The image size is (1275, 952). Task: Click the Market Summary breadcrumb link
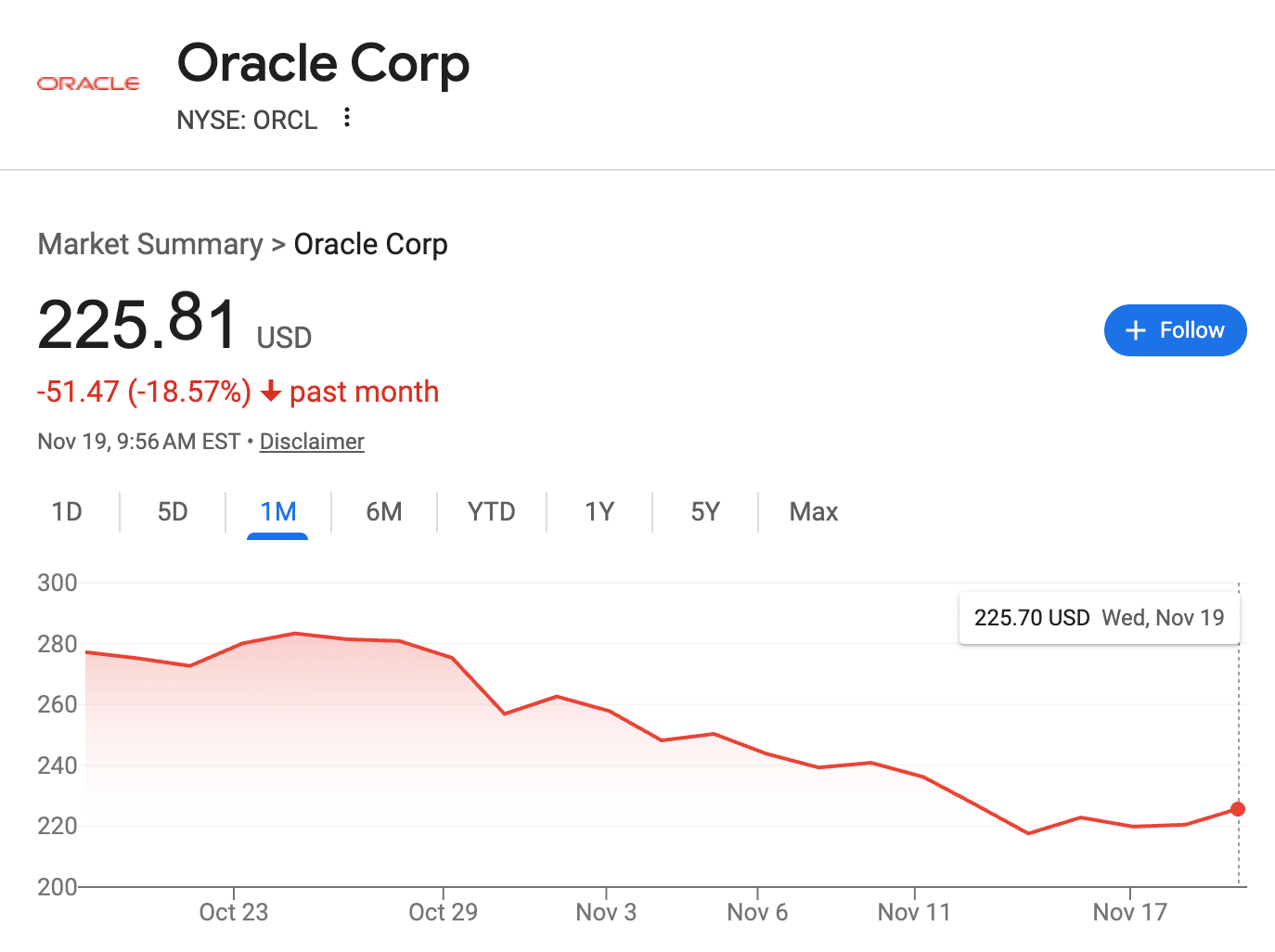pos(150,244)
